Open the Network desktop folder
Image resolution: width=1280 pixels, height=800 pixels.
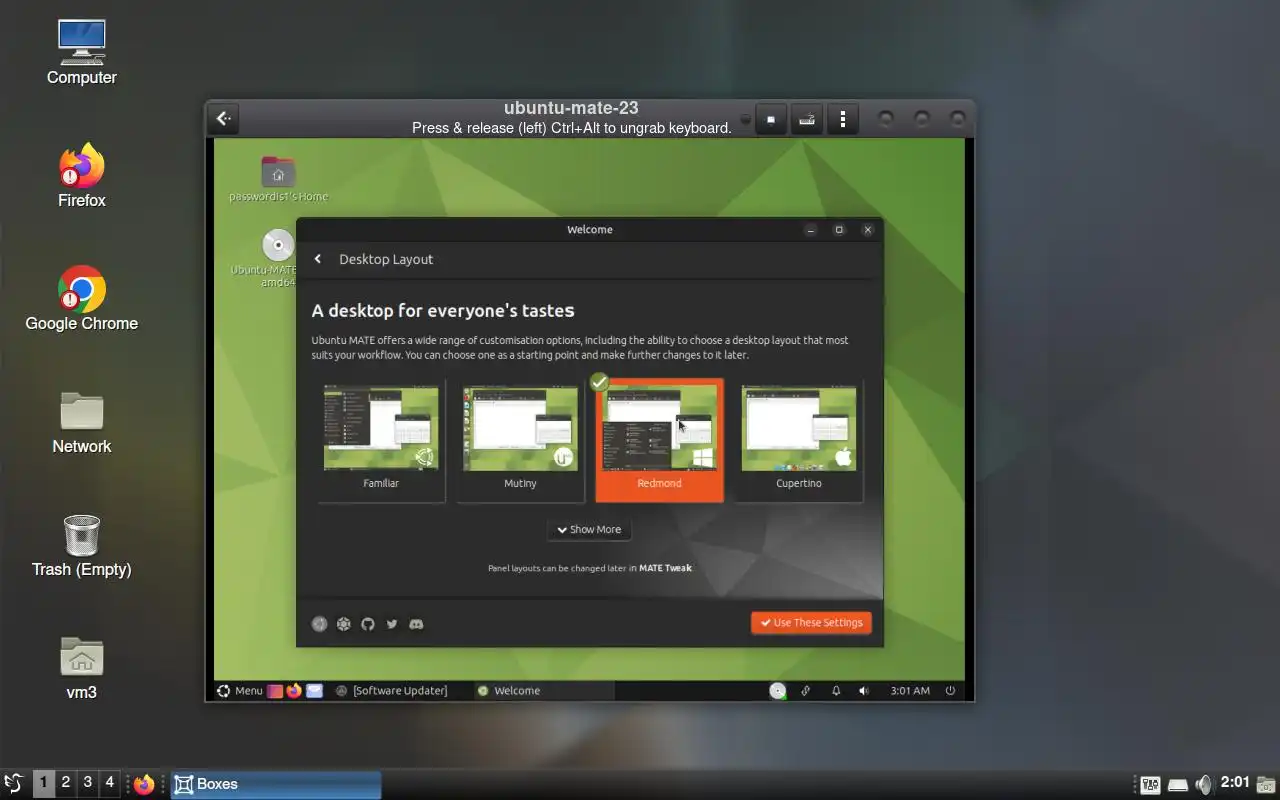pyautogui.click(x=82, y=421)
